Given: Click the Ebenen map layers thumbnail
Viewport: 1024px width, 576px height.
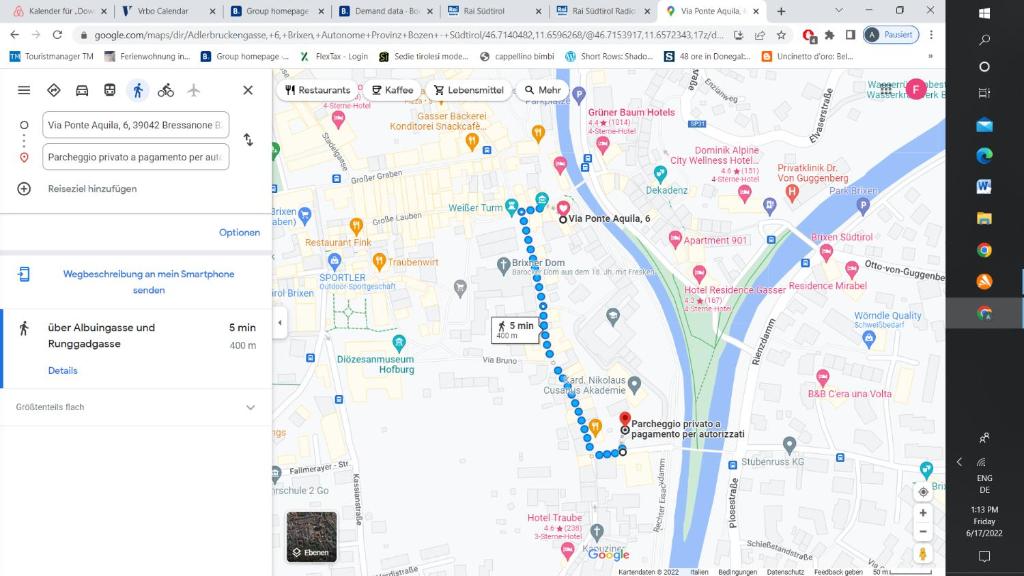Looking at the screenshot, I should [x=311, y=537].
